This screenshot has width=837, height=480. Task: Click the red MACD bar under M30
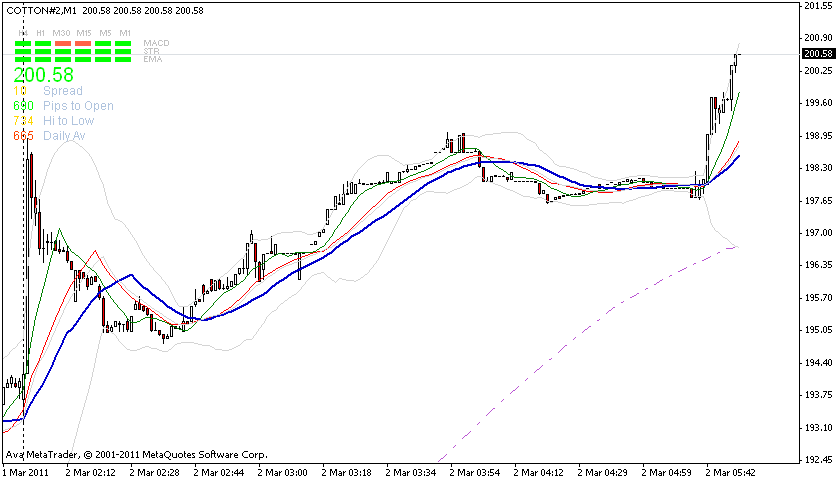(63, 45)
